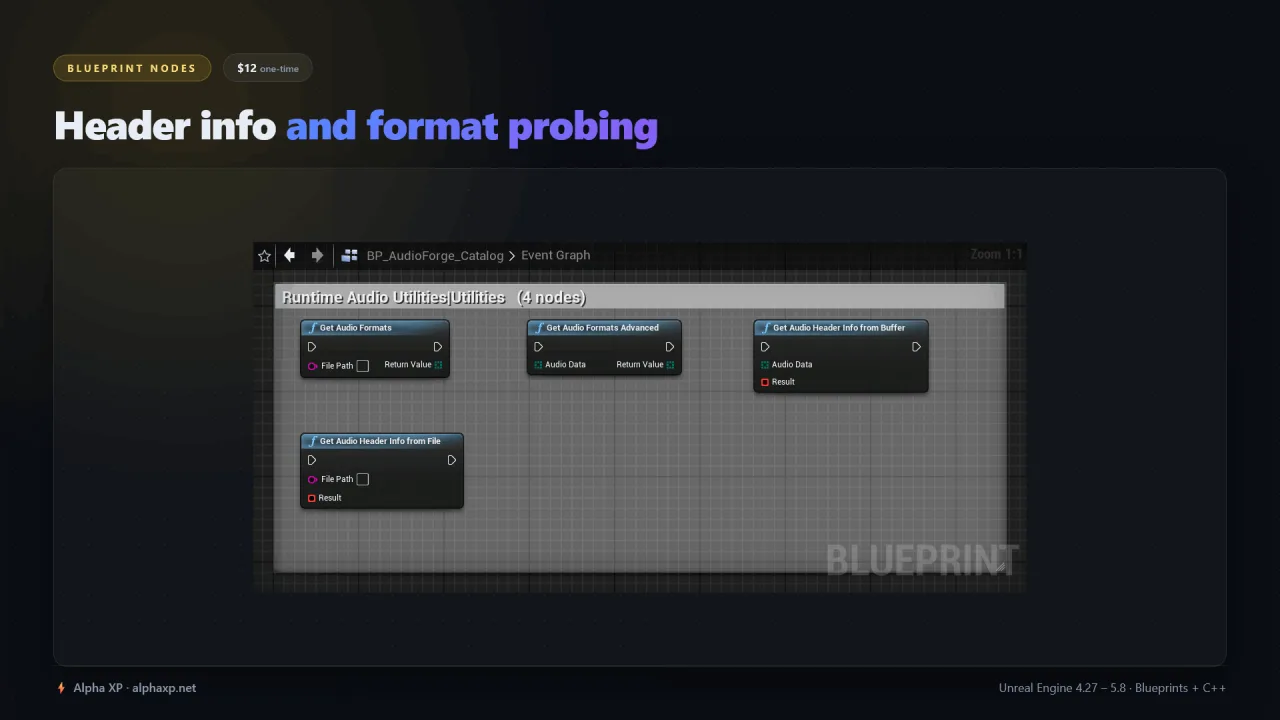This screenshot has width=1280, height=720.
Task: Click input exec pin on Header Info from Buffer
Action: 765,347
